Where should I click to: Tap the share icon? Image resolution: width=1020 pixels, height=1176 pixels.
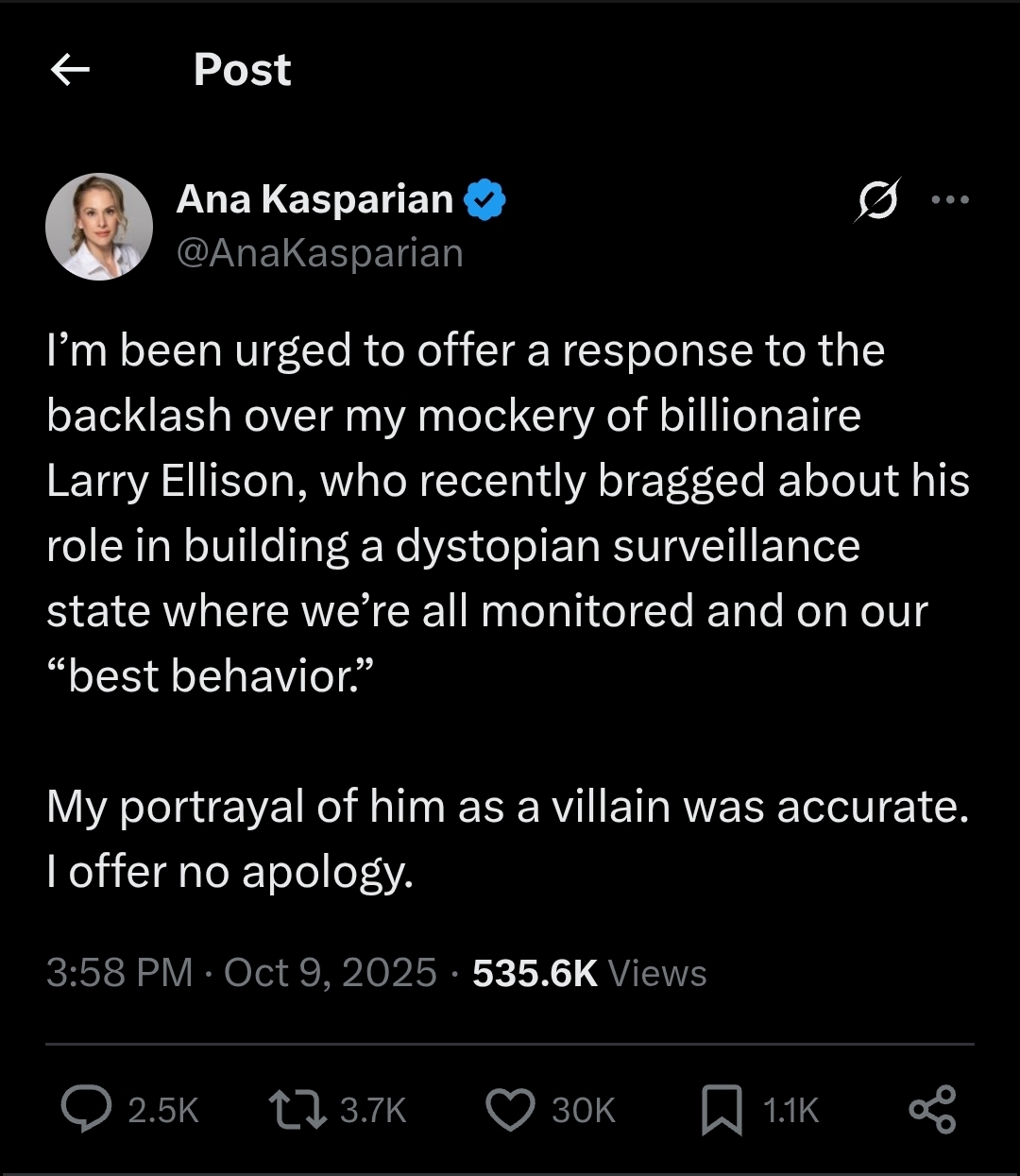(932, 1109)
